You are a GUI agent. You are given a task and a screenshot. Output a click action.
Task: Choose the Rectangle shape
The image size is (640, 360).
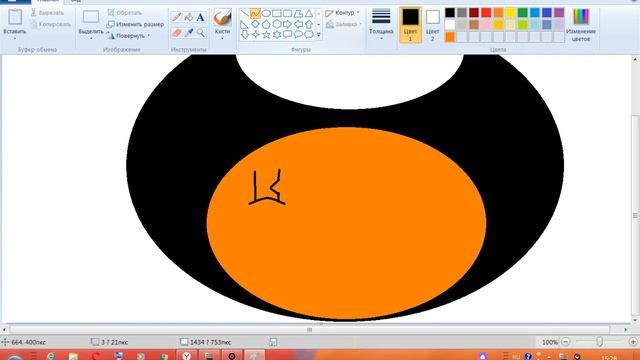[277, 13]
